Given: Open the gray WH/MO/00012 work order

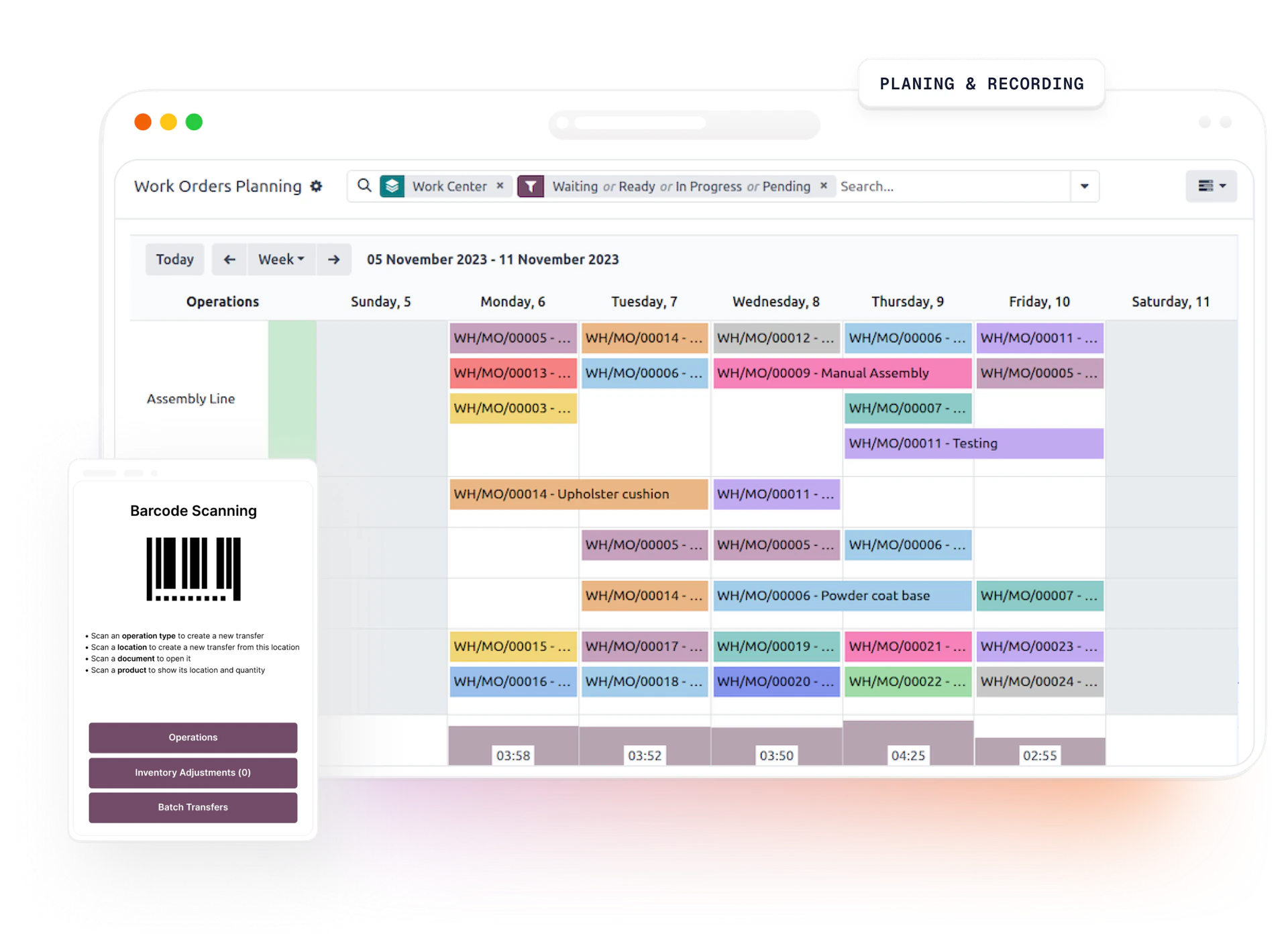Looking at the screenshot, I should pyautogui.click(x=776, y=338).
